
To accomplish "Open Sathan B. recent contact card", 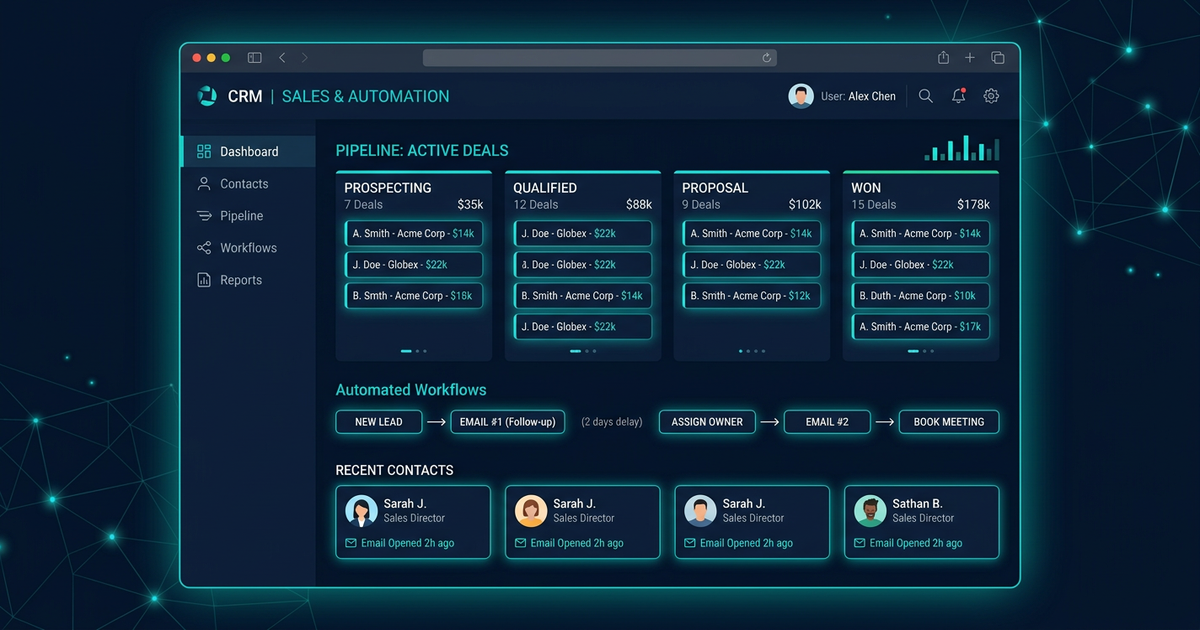I will [x=921, y=521].
